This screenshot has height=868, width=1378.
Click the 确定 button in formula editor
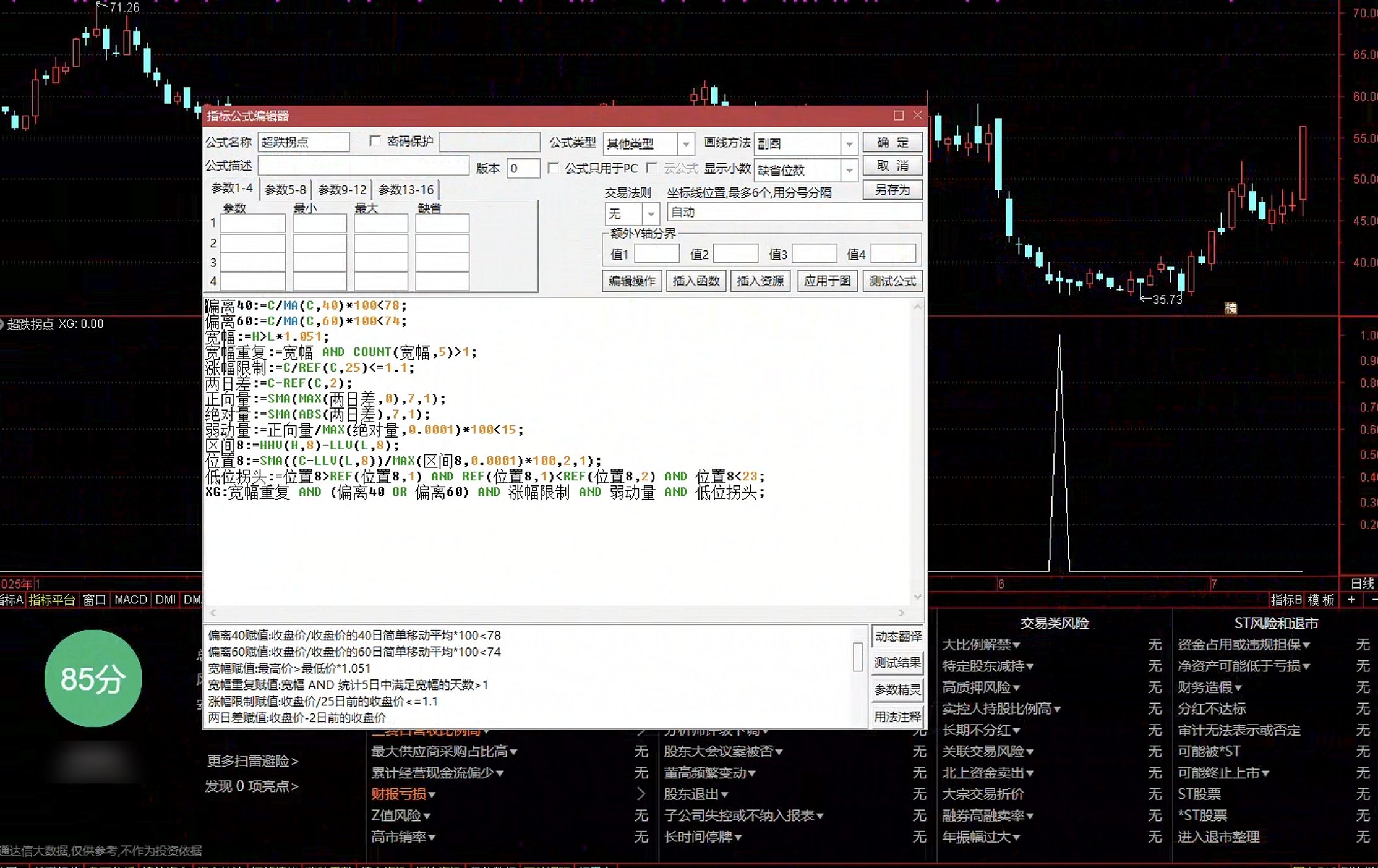(x=892, y=143)
